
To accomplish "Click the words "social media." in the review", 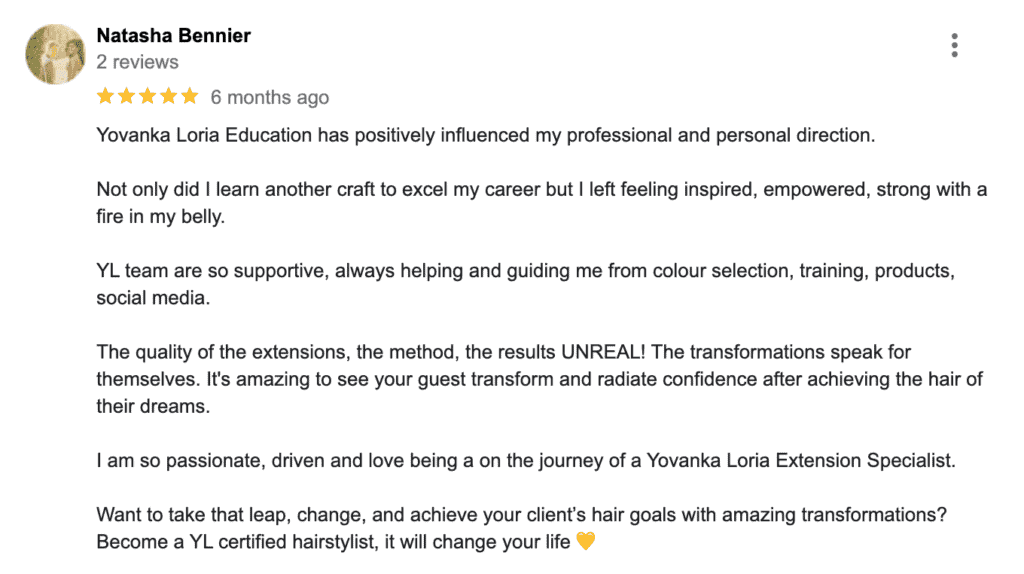I will tap(153, 298).
